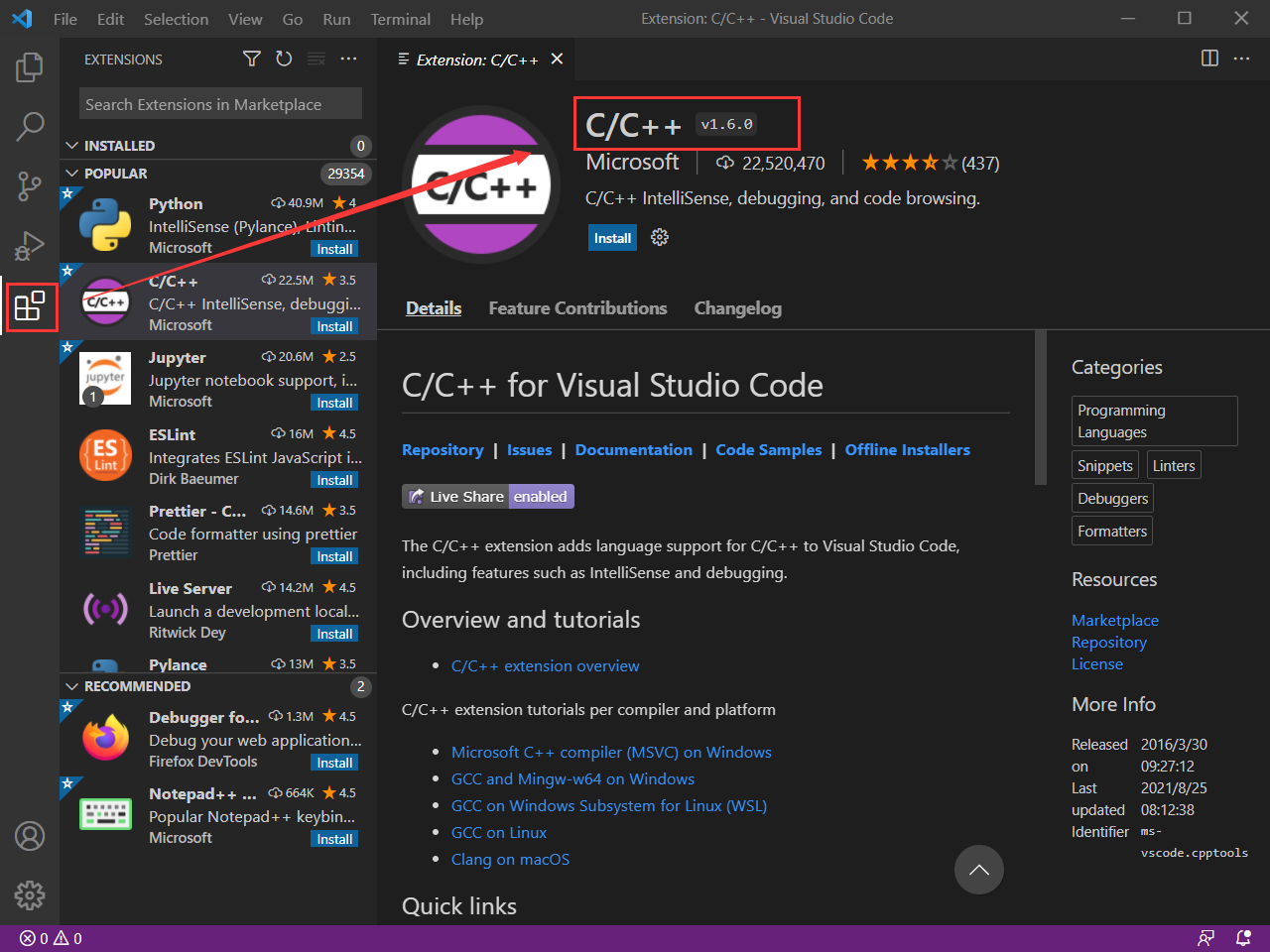
Task: Open the Go menu
Action: pyautogui.click(x=293, y=19)
